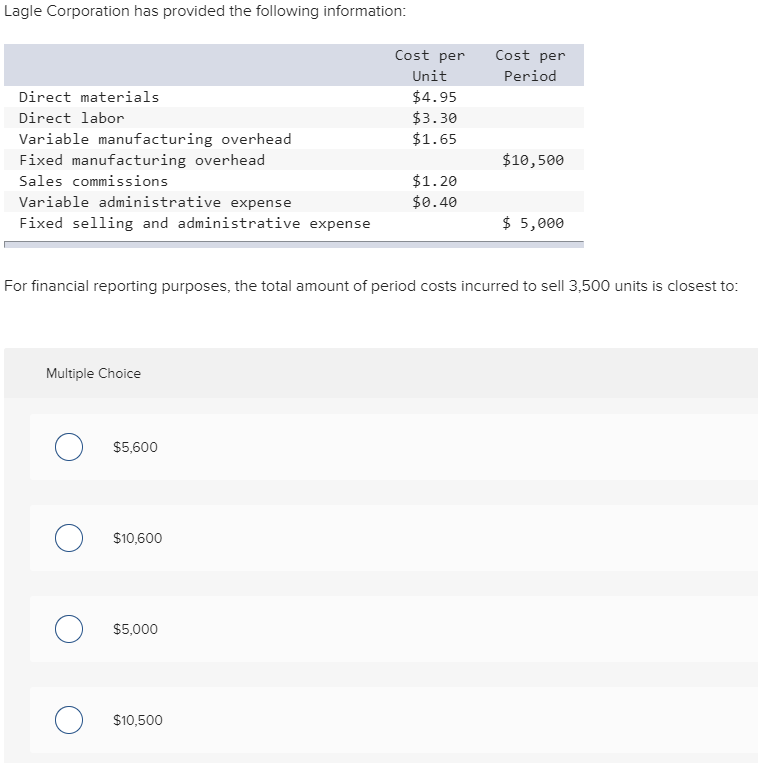
Task: Click the $4.95 direct materials cost cell
Action: pyautogui.click(x=434, y=97)
